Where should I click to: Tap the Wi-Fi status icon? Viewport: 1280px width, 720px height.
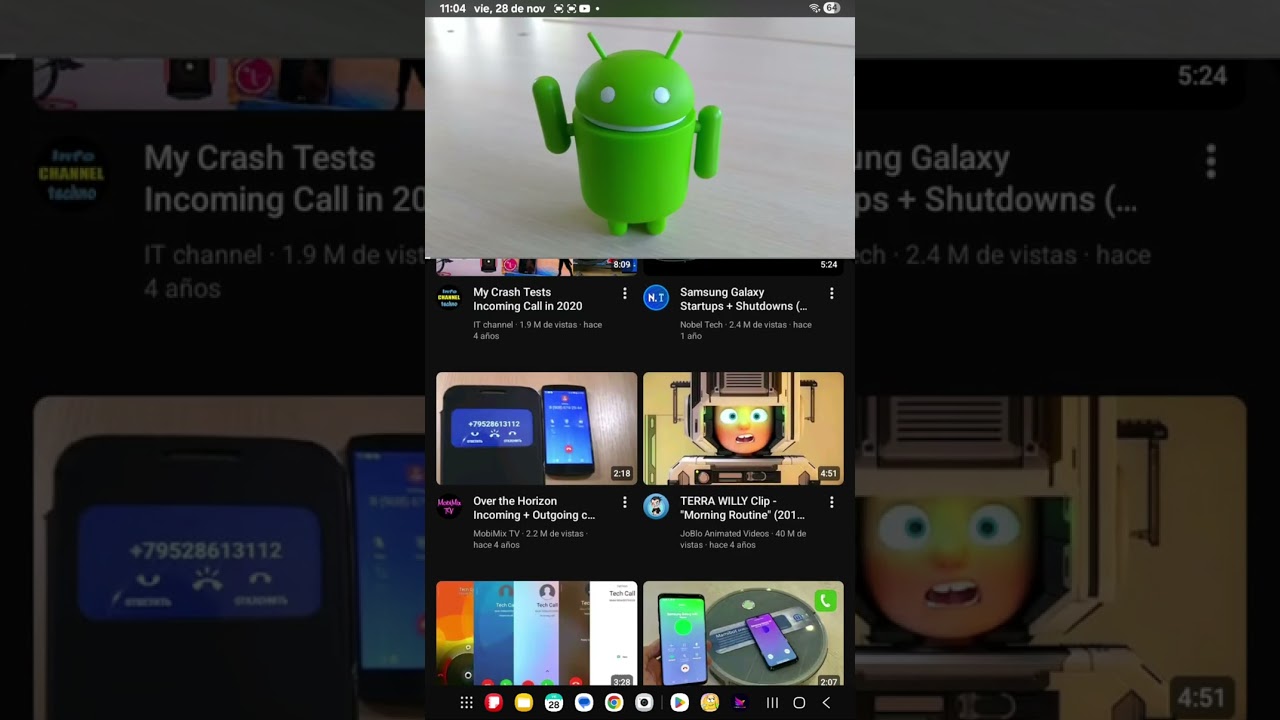coord(814,8)
